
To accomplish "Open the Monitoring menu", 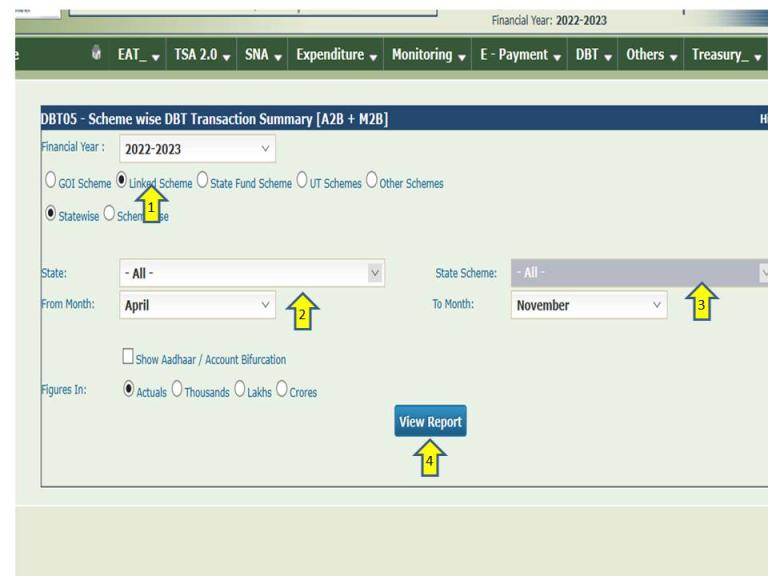I will tap(428, 54).
